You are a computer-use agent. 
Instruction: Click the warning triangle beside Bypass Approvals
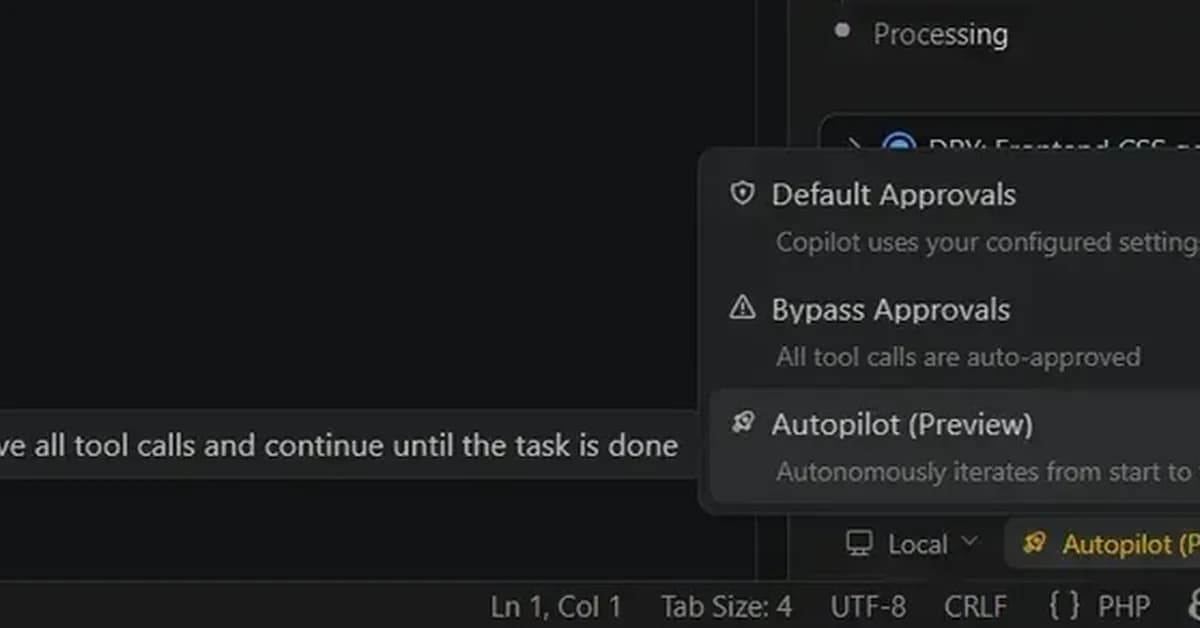pos(742,308)
